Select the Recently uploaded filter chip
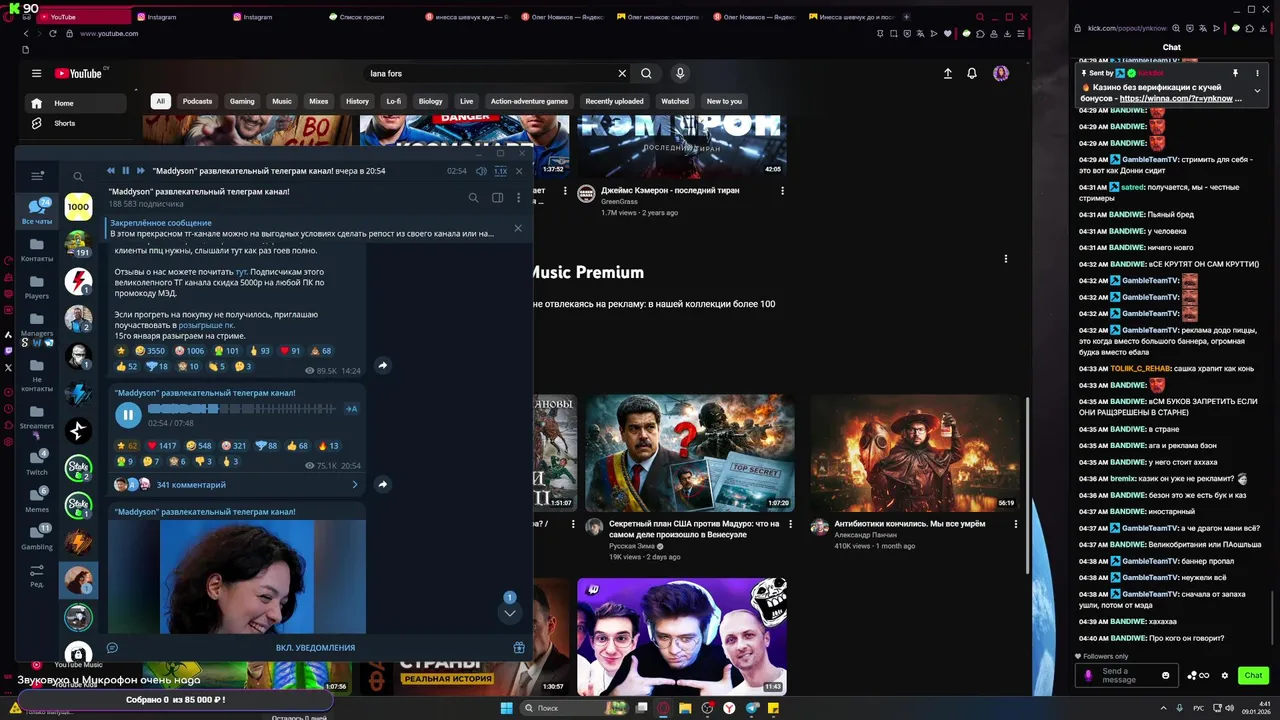 (614, 101)
